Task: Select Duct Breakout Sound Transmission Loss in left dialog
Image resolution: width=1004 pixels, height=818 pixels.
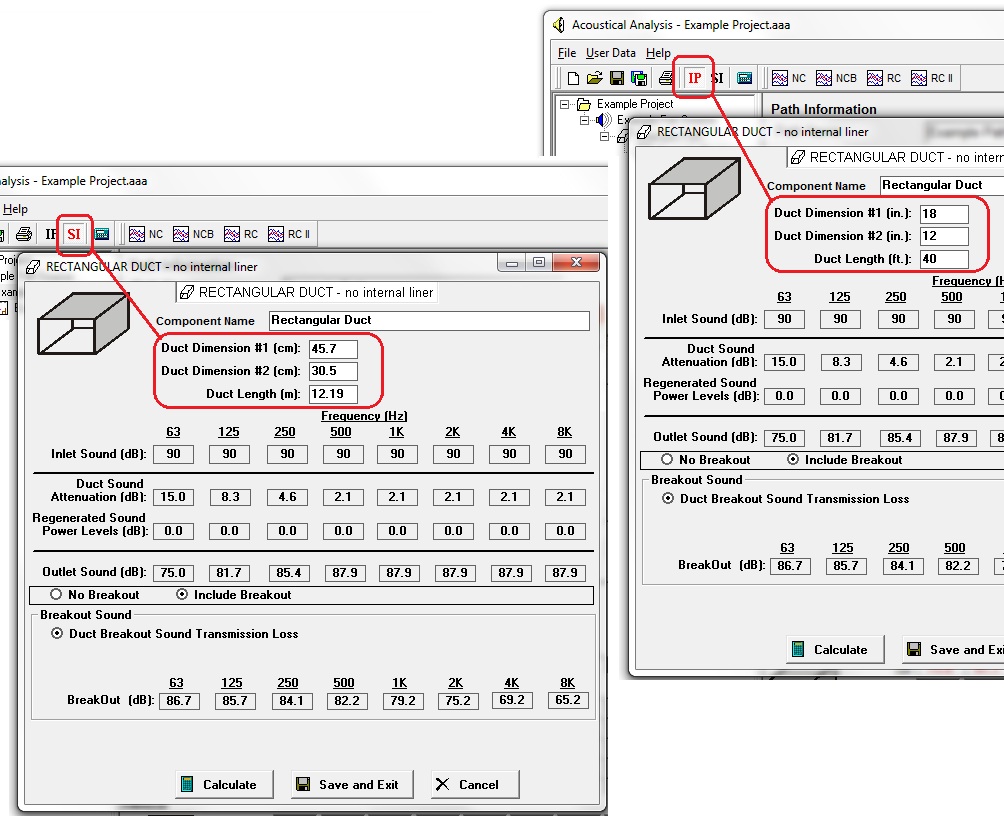Action: 57,634
